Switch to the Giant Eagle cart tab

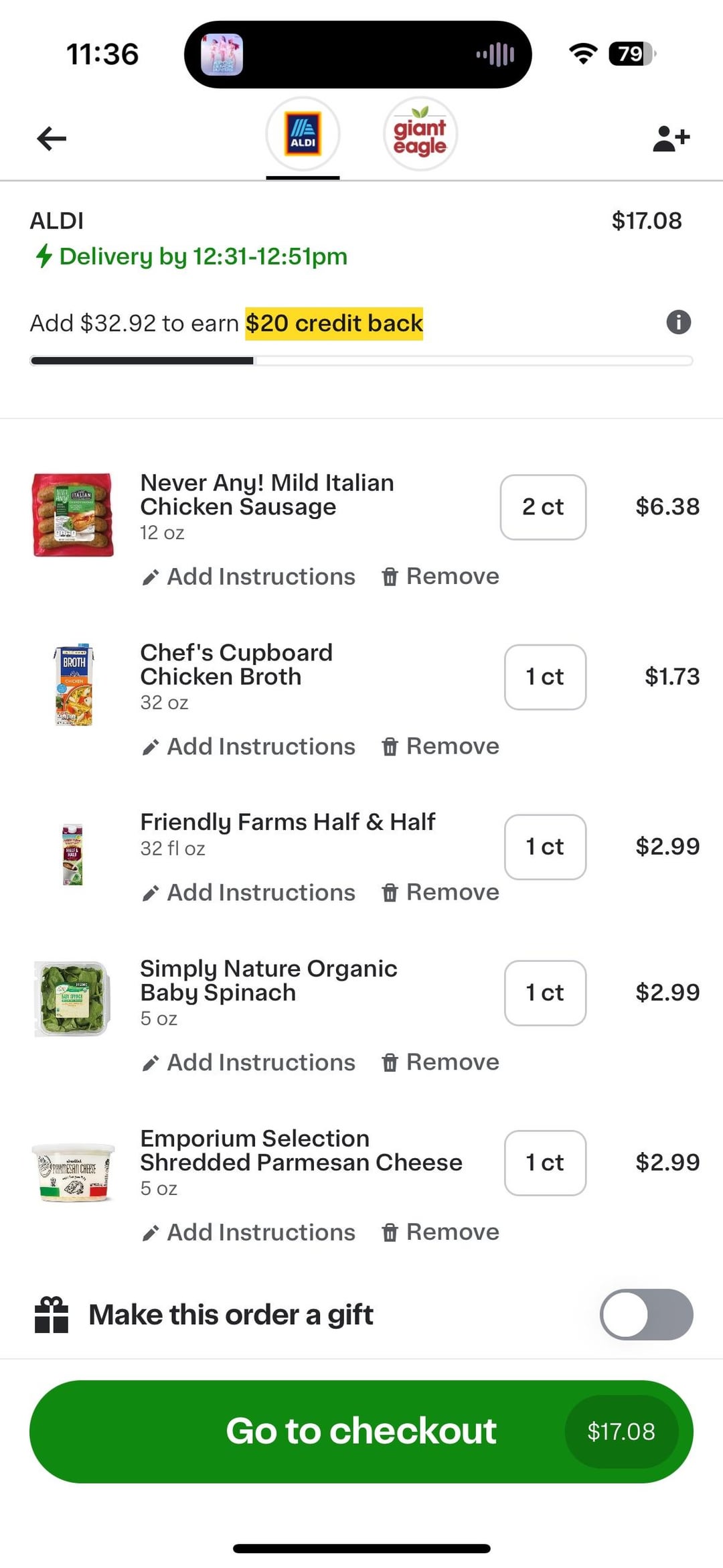click(420, 134)
